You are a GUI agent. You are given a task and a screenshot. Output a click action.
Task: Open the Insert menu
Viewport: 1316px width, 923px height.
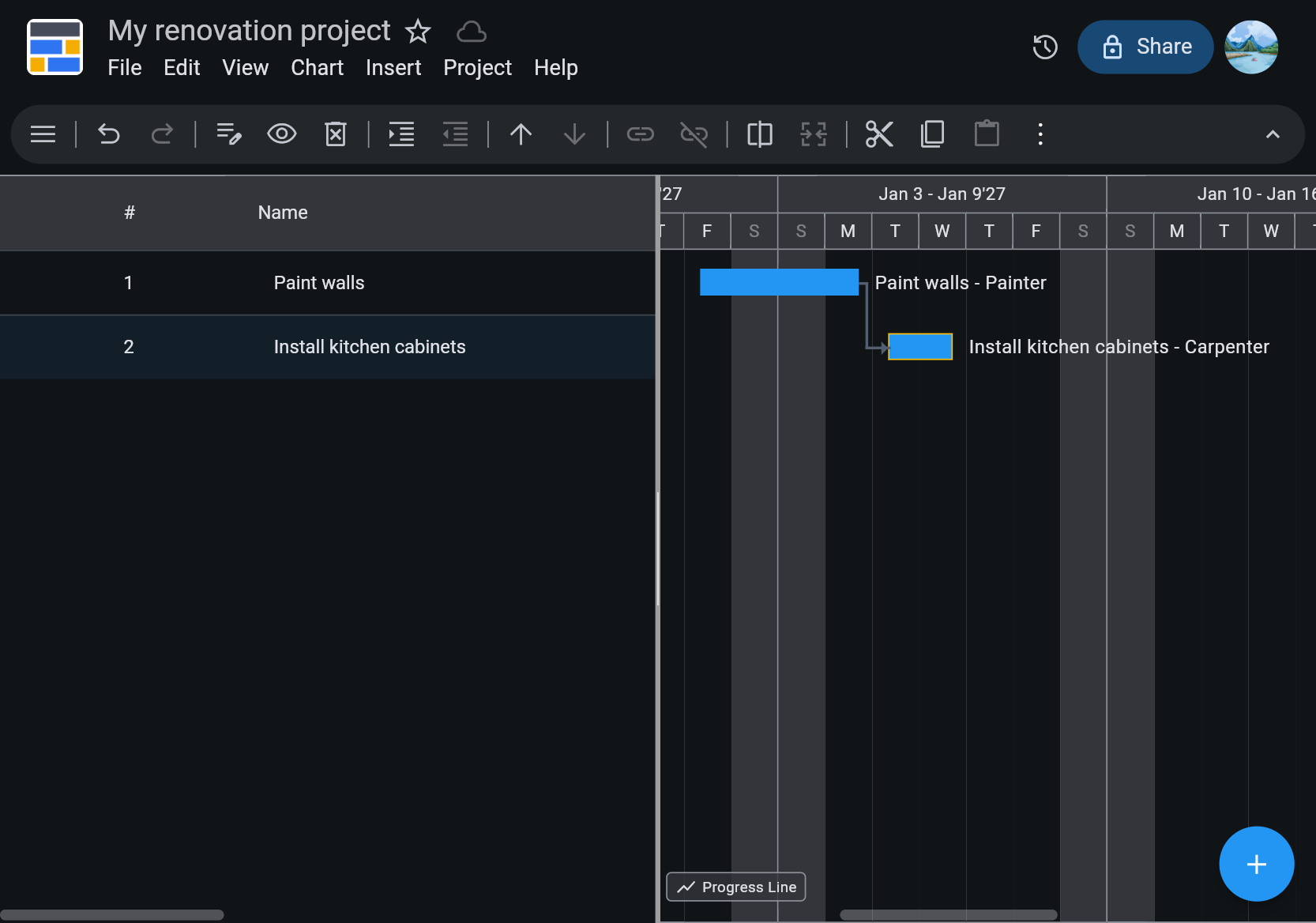click(393, 68)
